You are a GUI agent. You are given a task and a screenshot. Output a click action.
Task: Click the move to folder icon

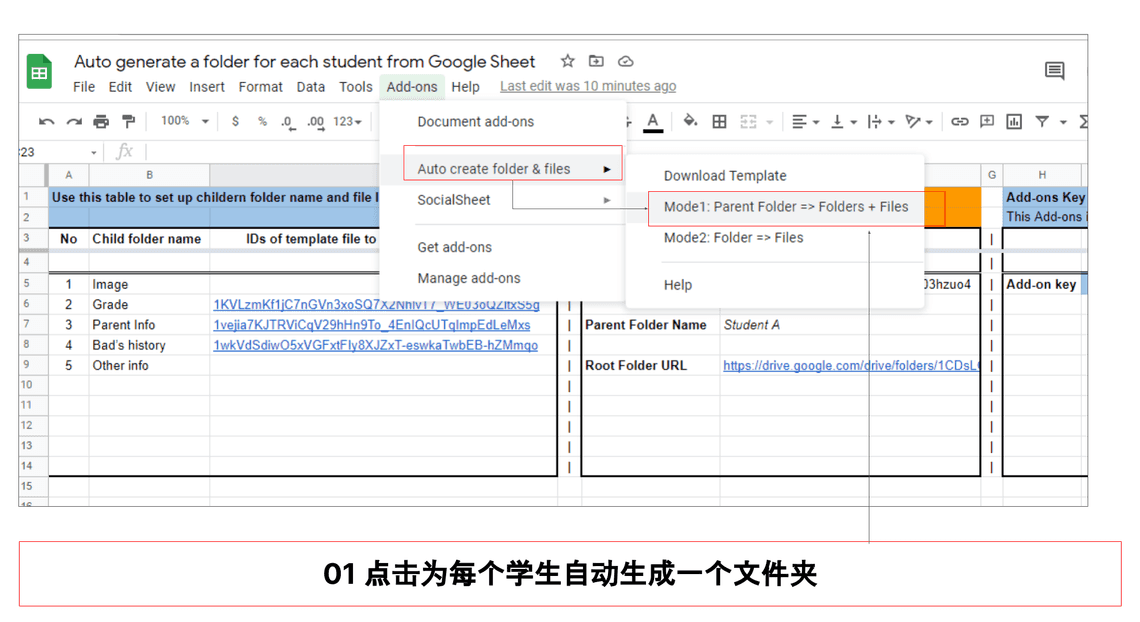point(596,62)
